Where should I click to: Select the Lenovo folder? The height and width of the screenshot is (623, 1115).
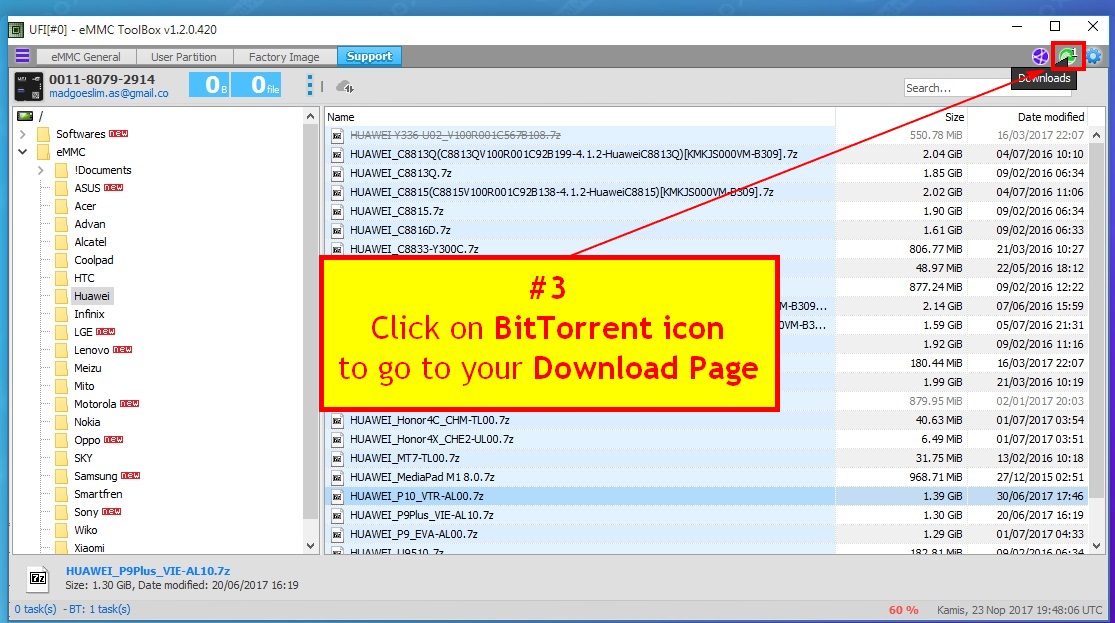92,350
